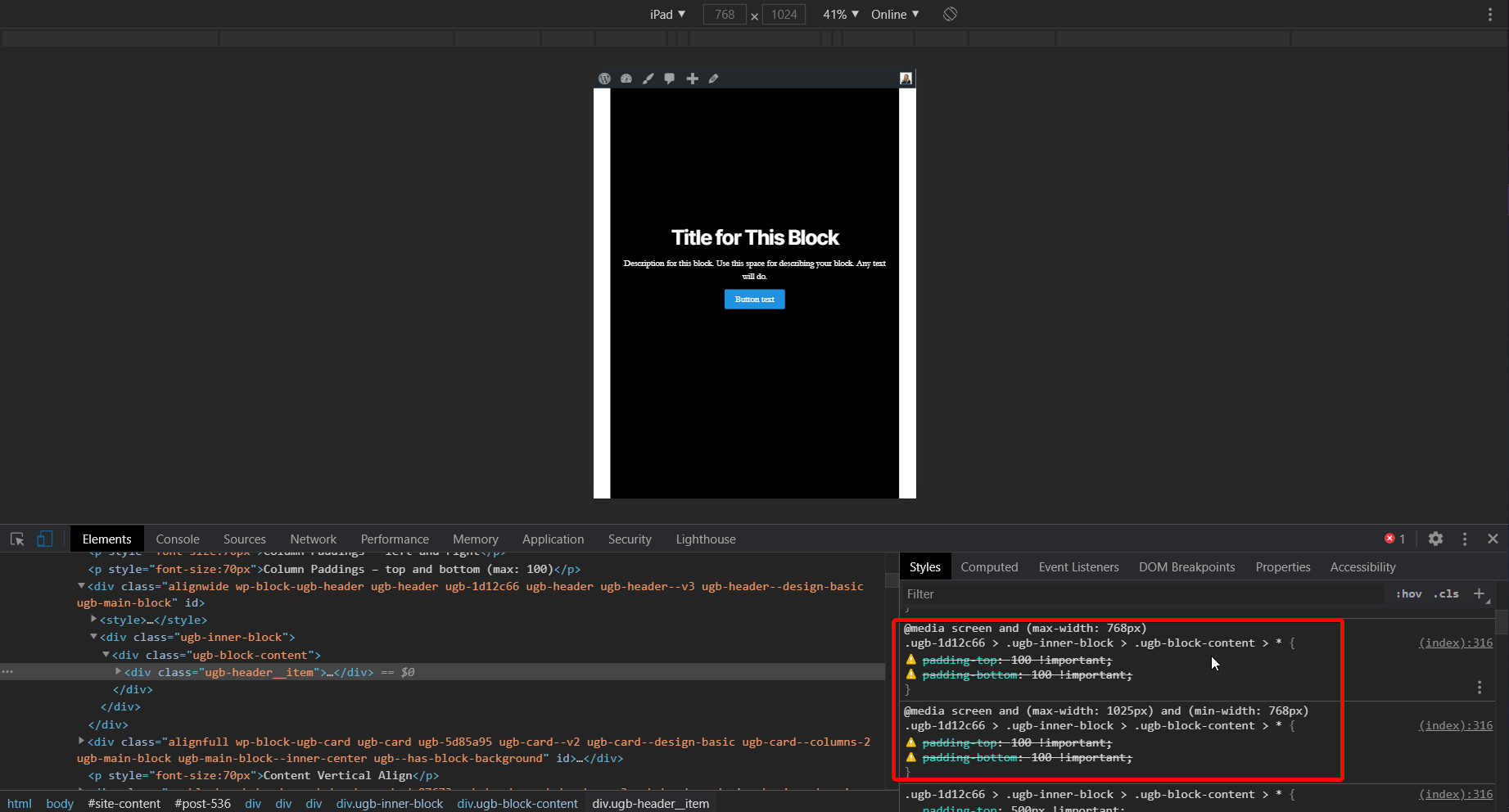Expand the alignfull ugb-card div node
Screen dimensions: 1509x812
(81, 741)
